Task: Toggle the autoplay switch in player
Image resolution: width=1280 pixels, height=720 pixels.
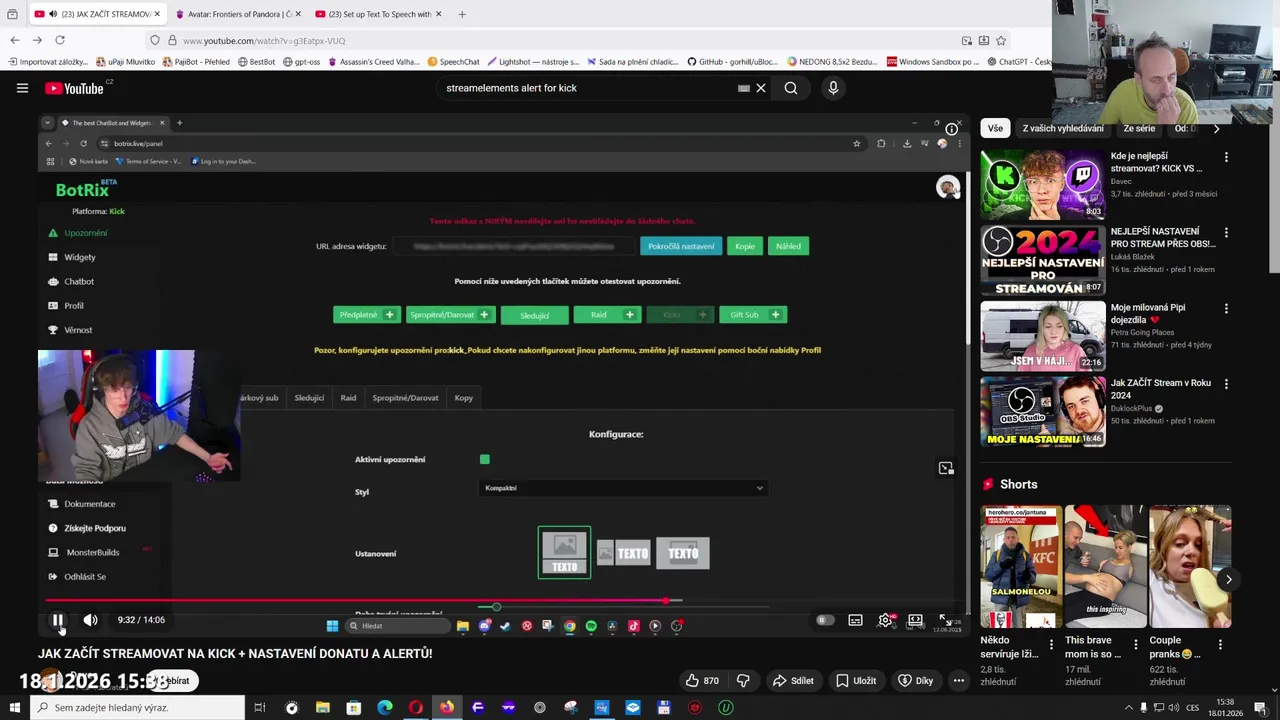Action: tap(824, 620)
